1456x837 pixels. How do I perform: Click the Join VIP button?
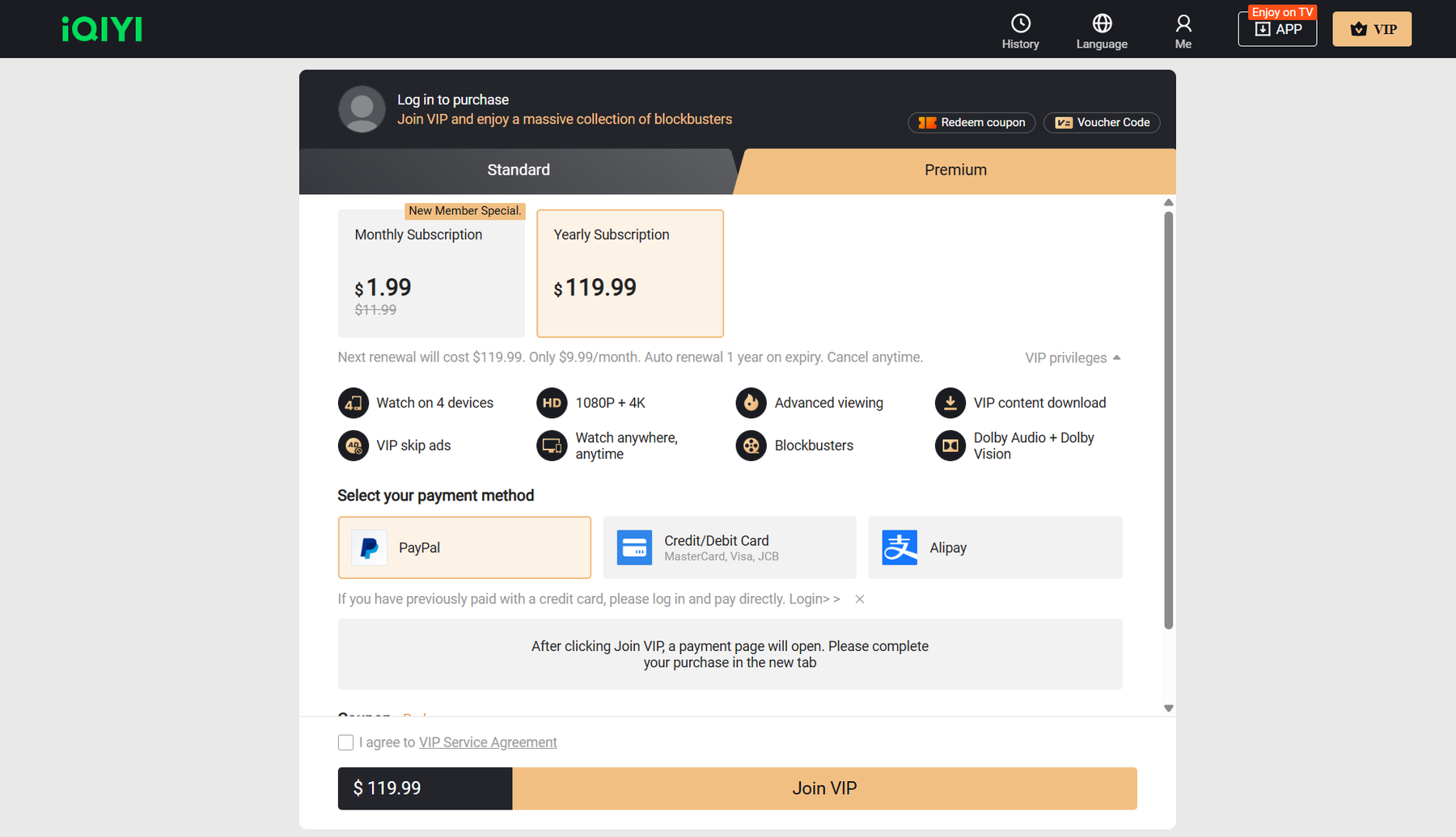pyautogui.click(x=824, y=788)
